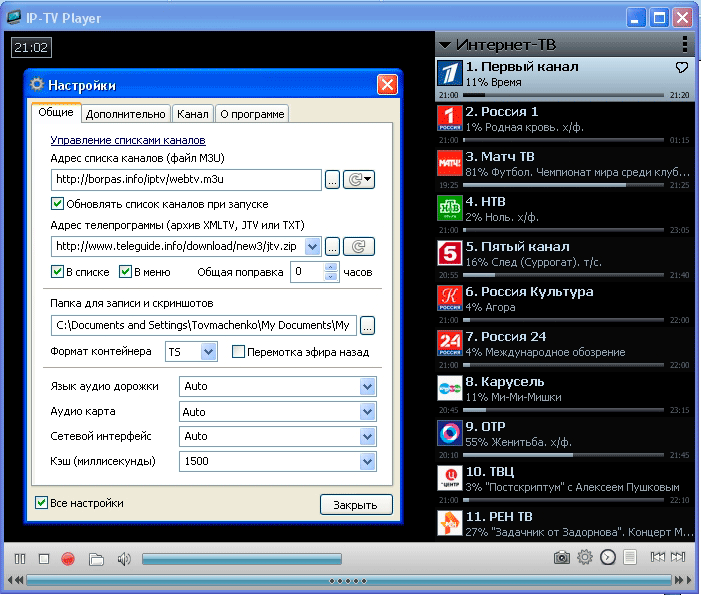Toggle the 'В списке' checkbox
This screenshot has width=701, height=595.
pos(57,272)
